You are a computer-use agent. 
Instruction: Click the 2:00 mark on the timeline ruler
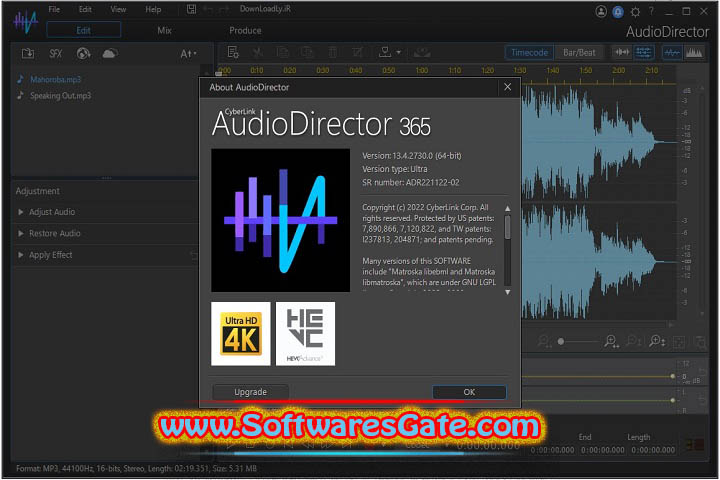[619, 70]
